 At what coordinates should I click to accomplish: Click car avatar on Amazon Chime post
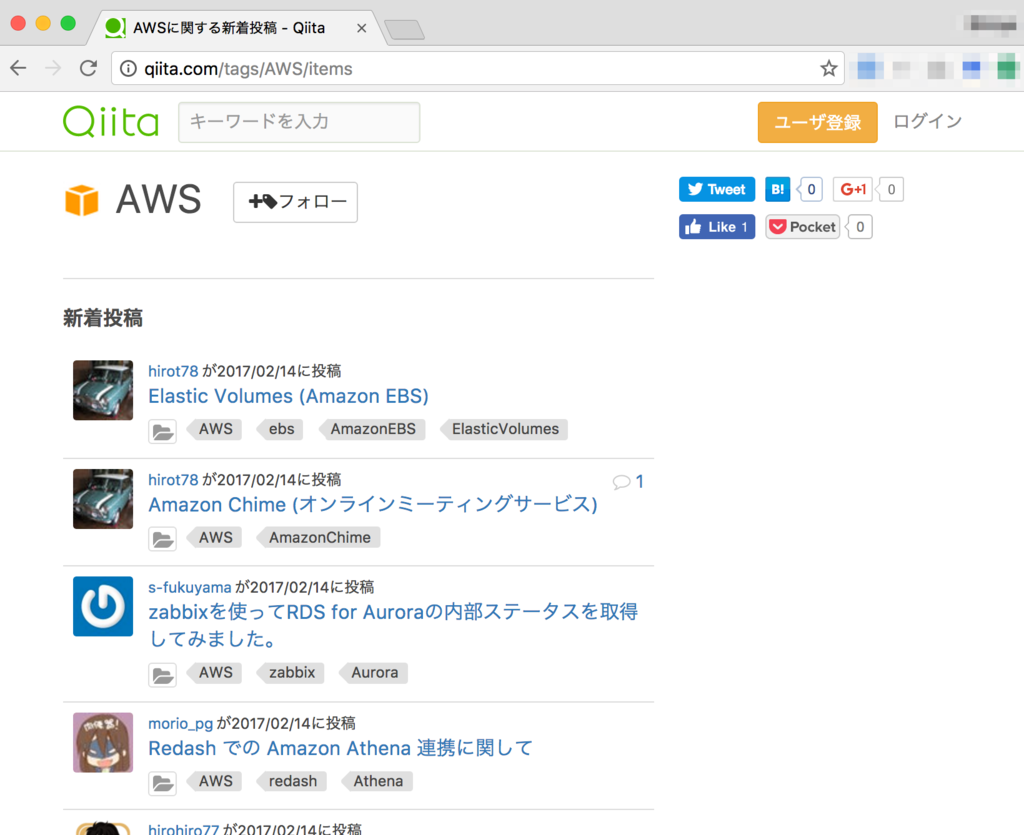(103, 499)
